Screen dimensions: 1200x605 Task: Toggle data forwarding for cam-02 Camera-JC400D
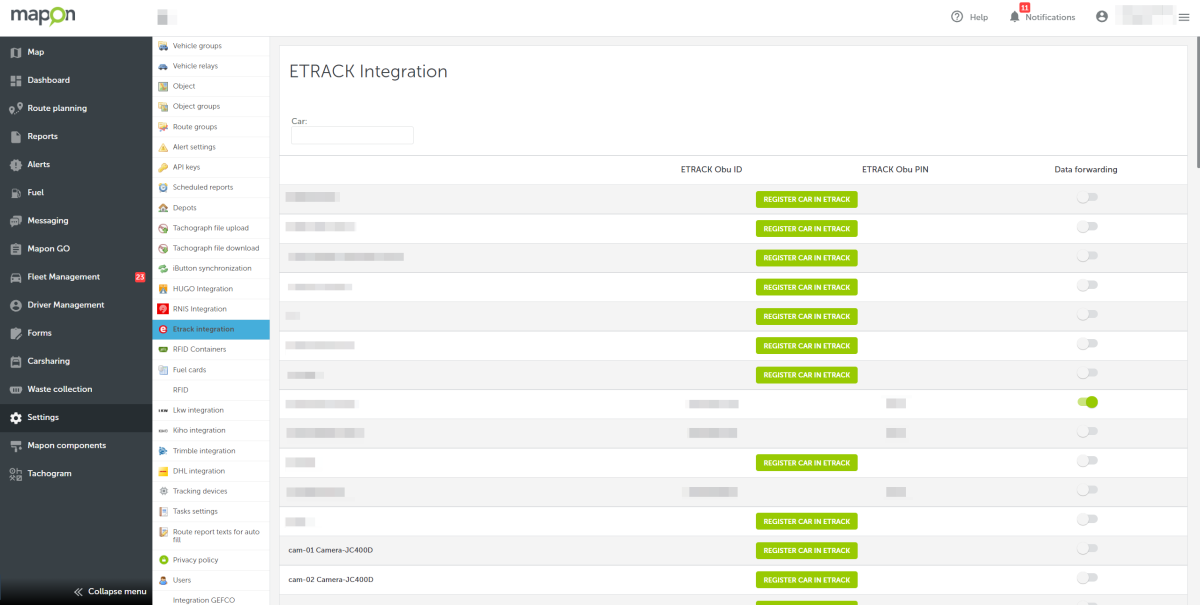1087,578
